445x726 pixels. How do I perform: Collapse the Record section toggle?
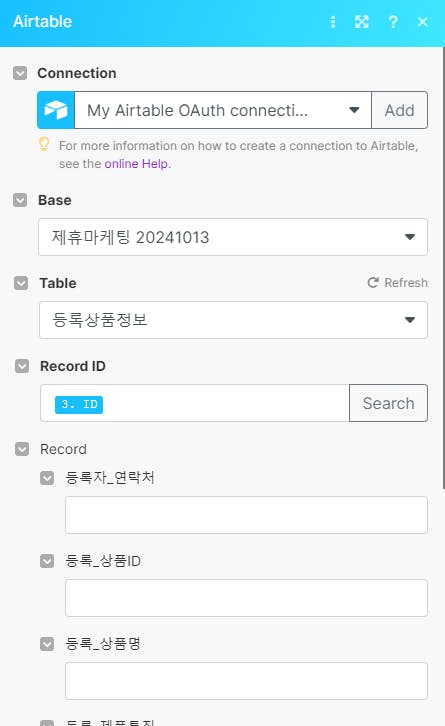(22, 449)
